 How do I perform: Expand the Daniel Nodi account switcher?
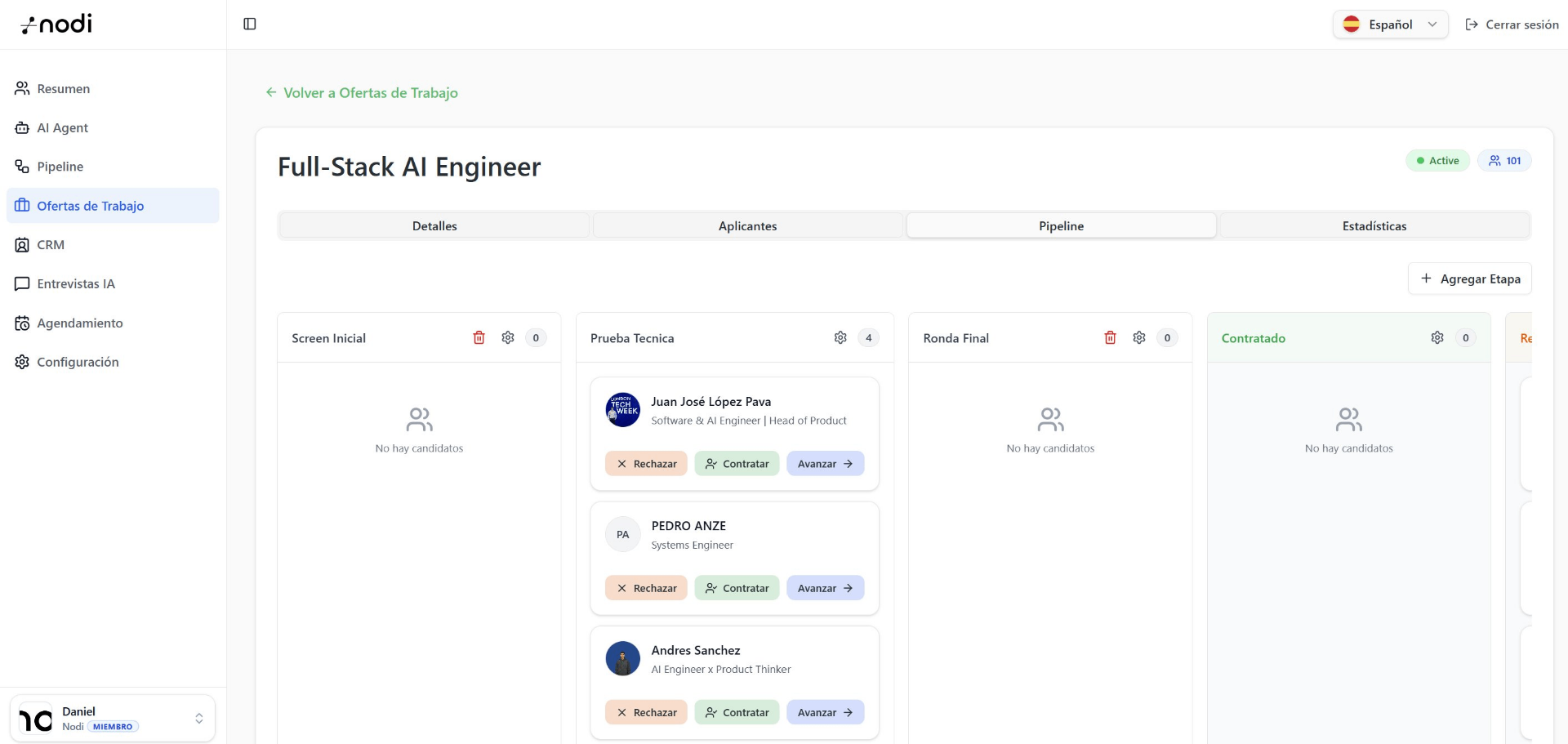pos(113,719)
